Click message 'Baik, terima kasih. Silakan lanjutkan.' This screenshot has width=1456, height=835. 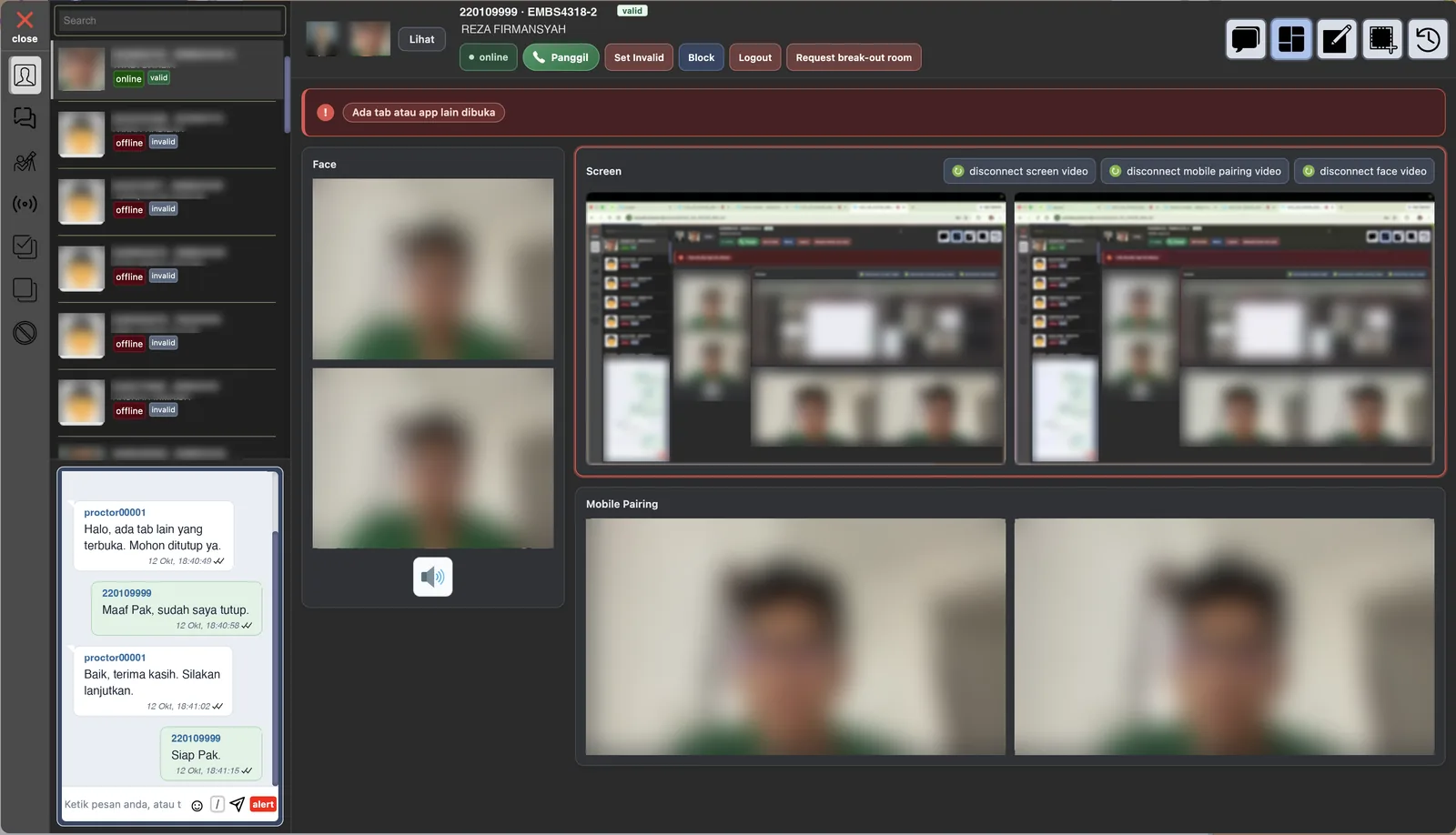click(x=152, y=682)
